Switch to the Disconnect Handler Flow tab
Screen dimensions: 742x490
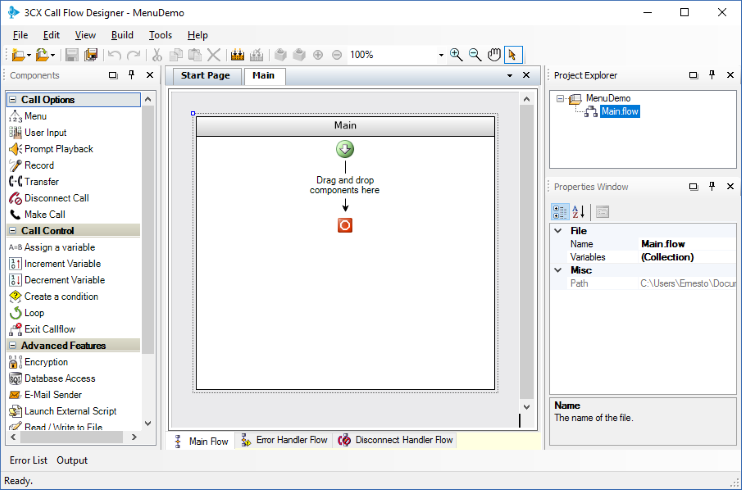click(x=396, y=440)
